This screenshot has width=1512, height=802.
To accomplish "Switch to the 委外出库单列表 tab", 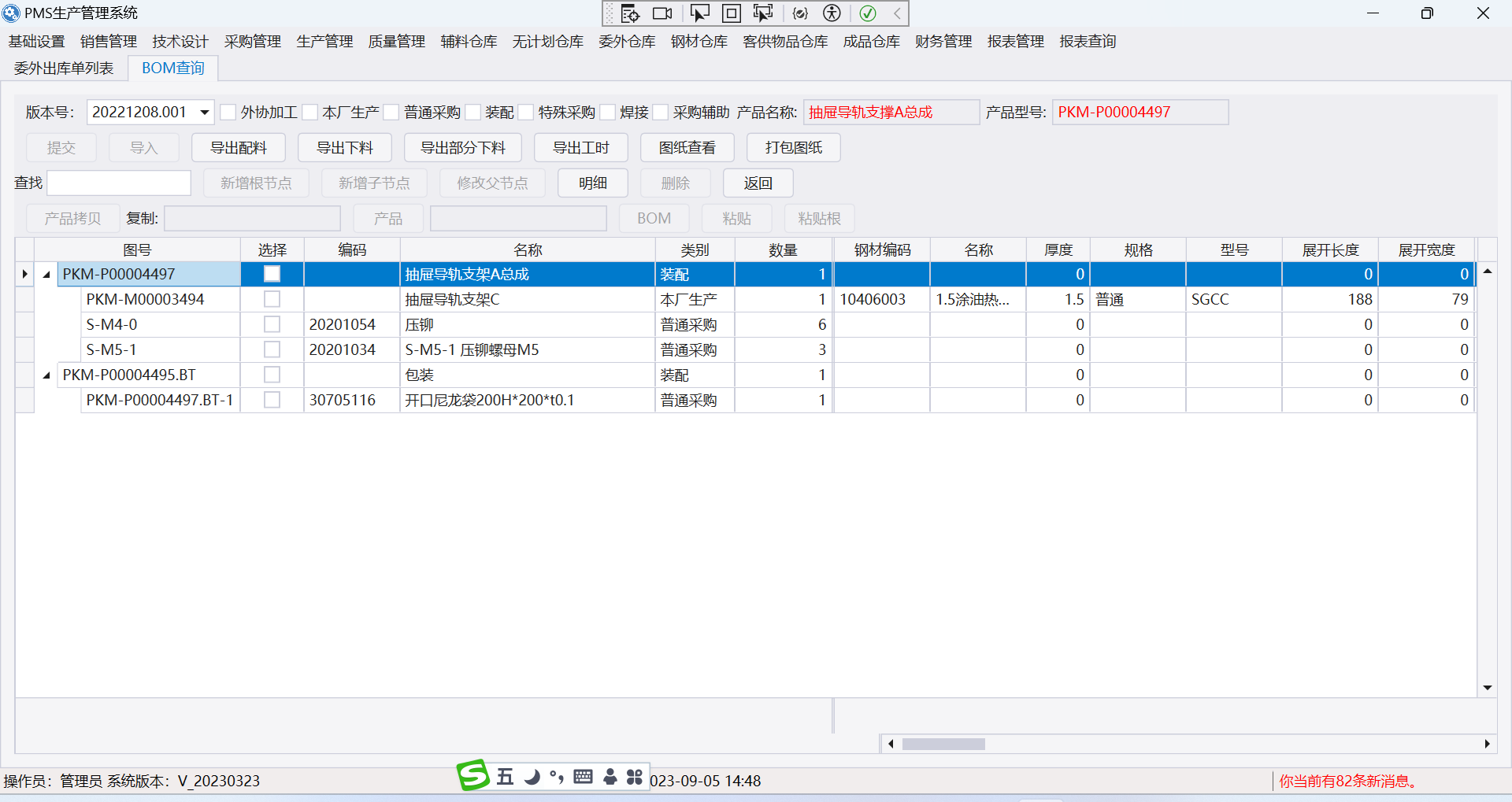I will (64, 68).
